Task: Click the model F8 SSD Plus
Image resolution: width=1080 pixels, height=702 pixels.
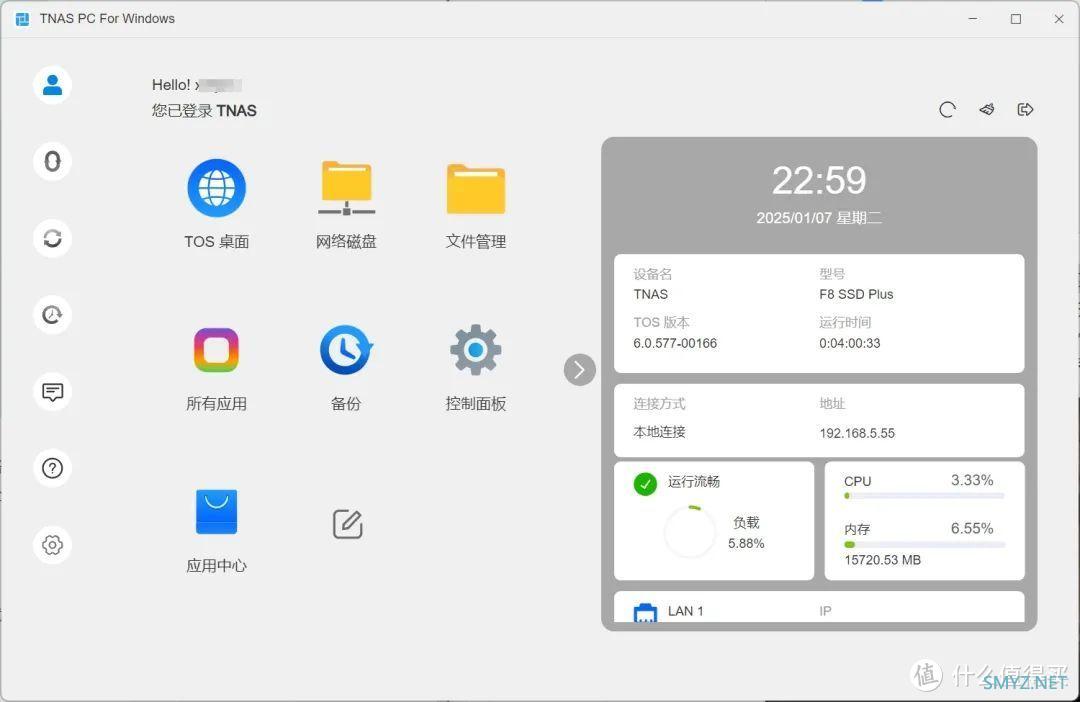Action: (x=856, y=294)
